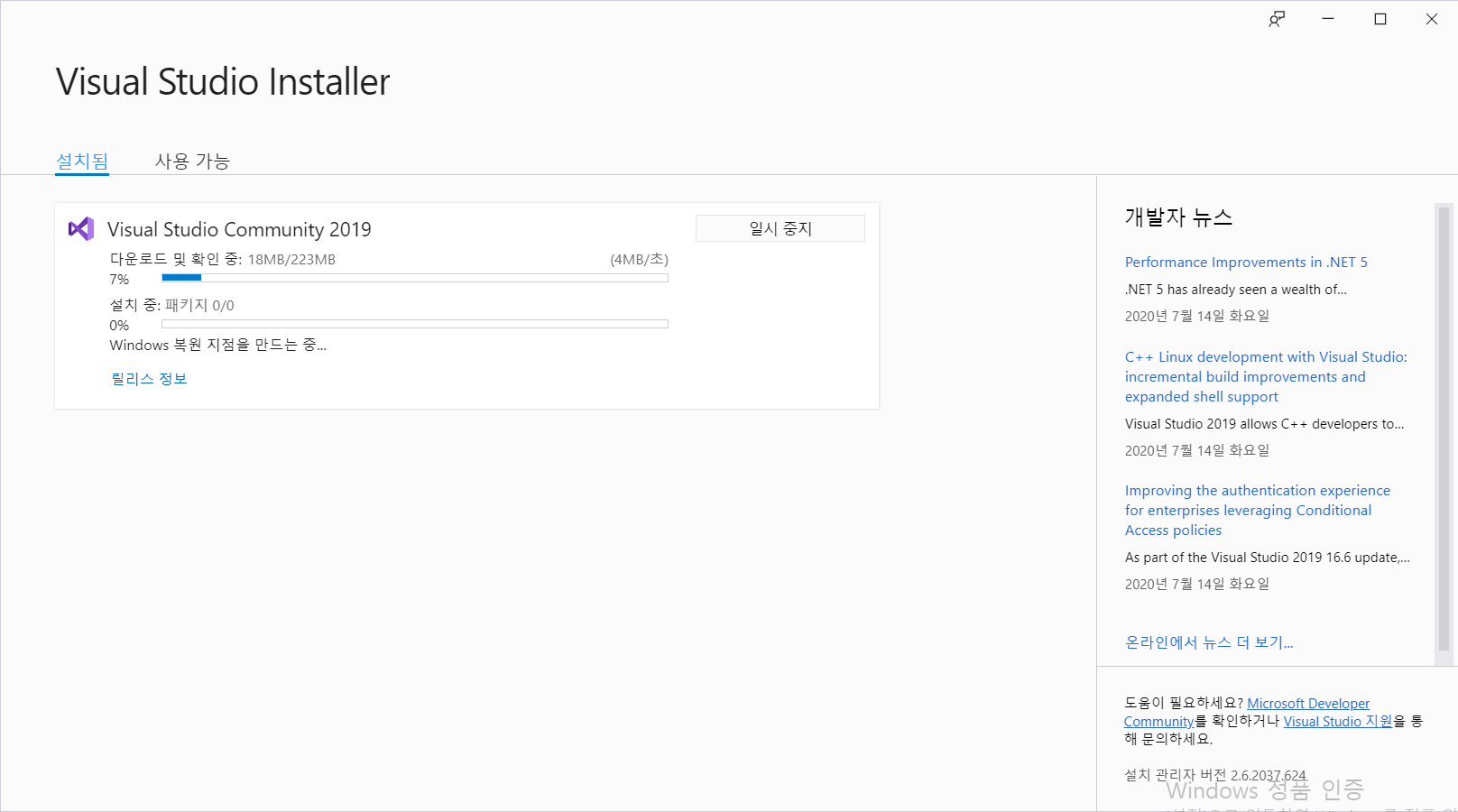The width and height of the screenshot is (1458, 812).
Task: Click Windows 복원 지점을 만드는 중 status
Action: point(218,346)
